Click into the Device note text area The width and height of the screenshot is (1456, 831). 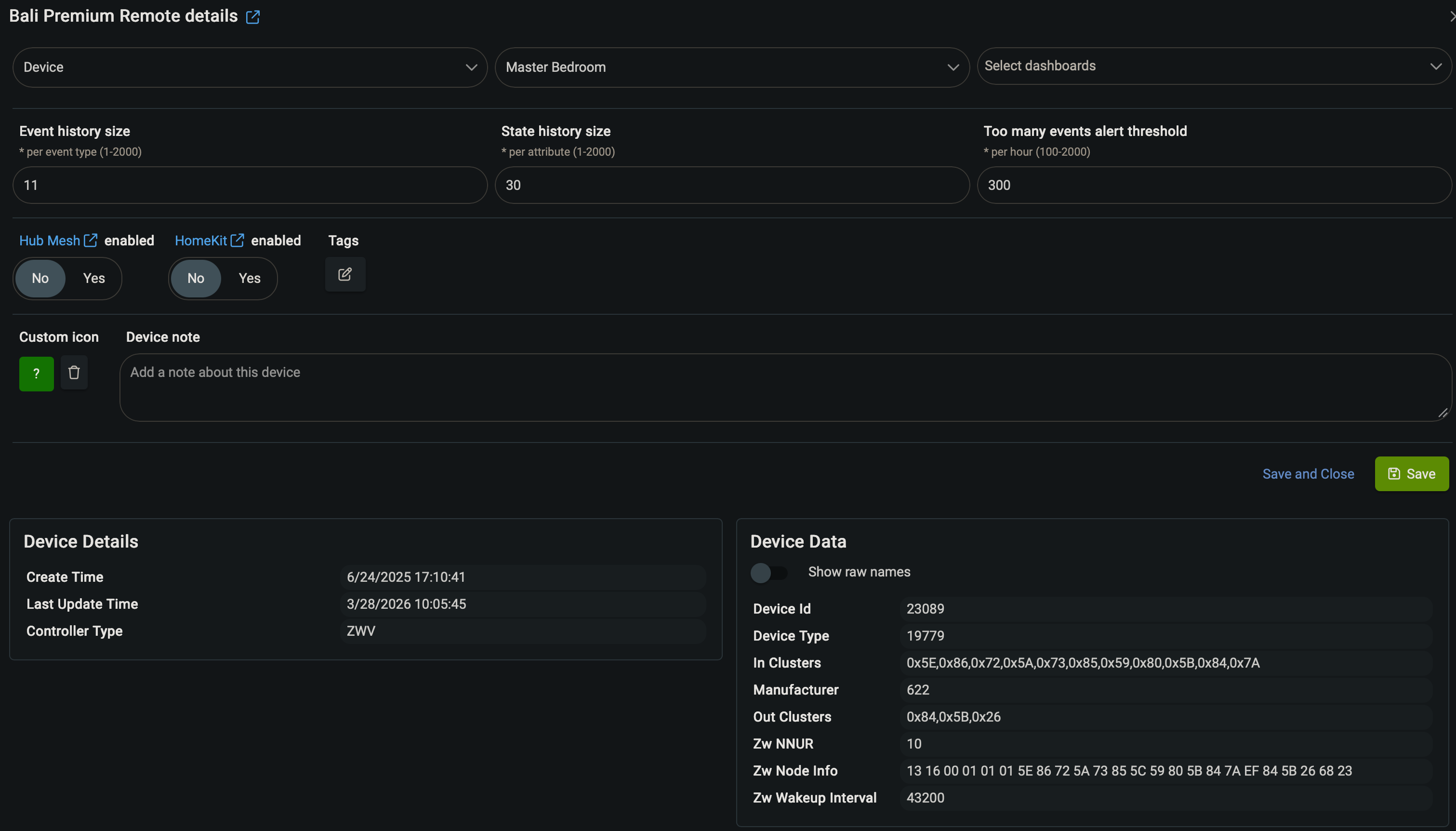coord(786,388)
